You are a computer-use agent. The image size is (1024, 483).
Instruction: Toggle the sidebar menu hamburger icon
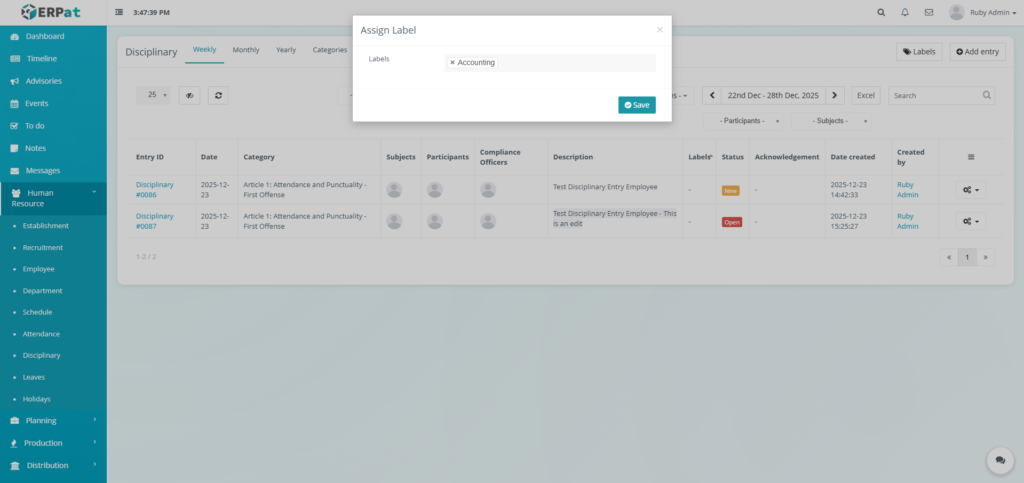120,12
